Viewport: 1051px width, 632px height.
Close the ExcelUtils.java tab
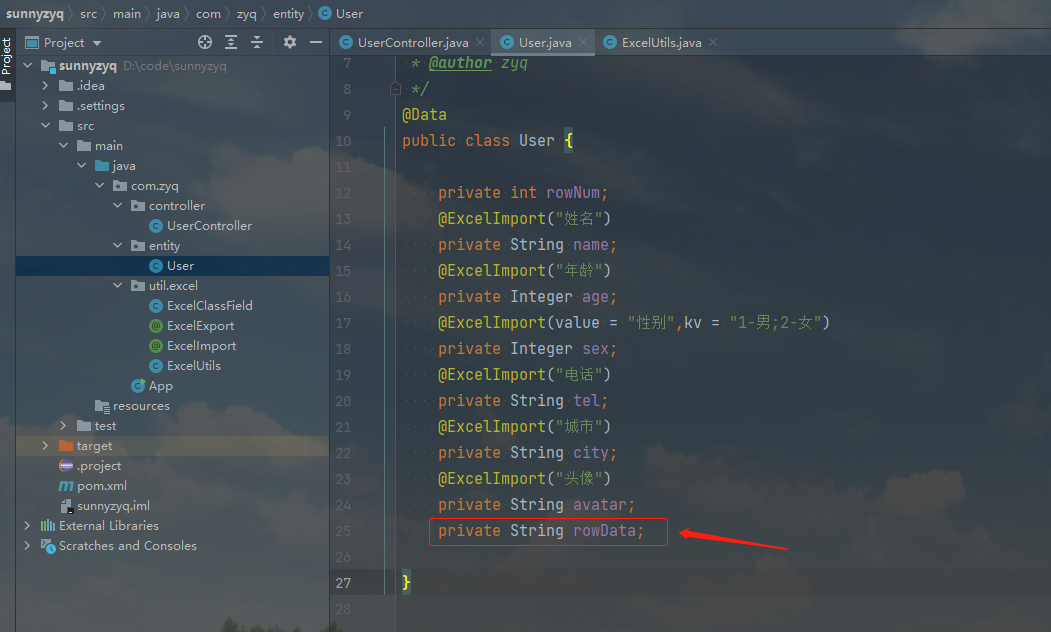click(x=712, y=43)
